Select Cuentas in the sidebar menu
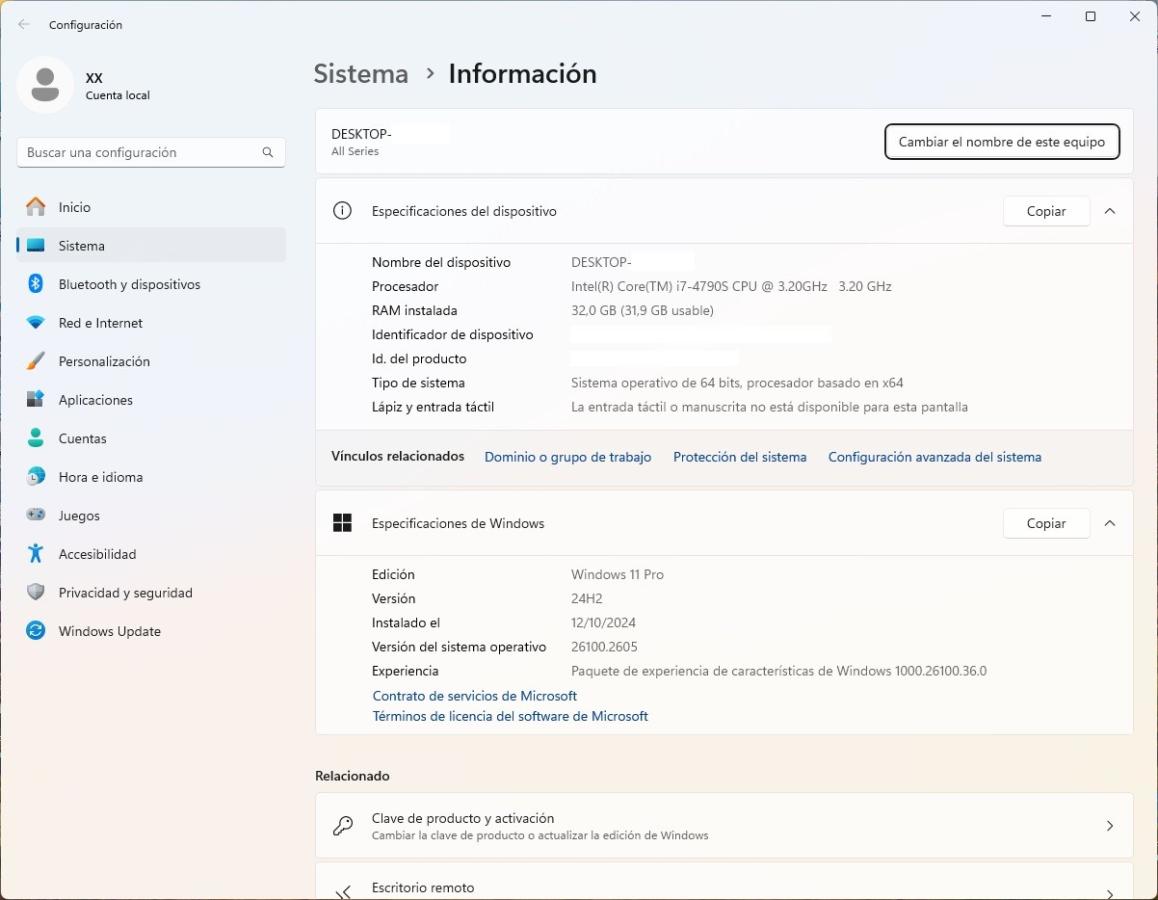This screenshot has height=900, width=1158. click(82, 438)
